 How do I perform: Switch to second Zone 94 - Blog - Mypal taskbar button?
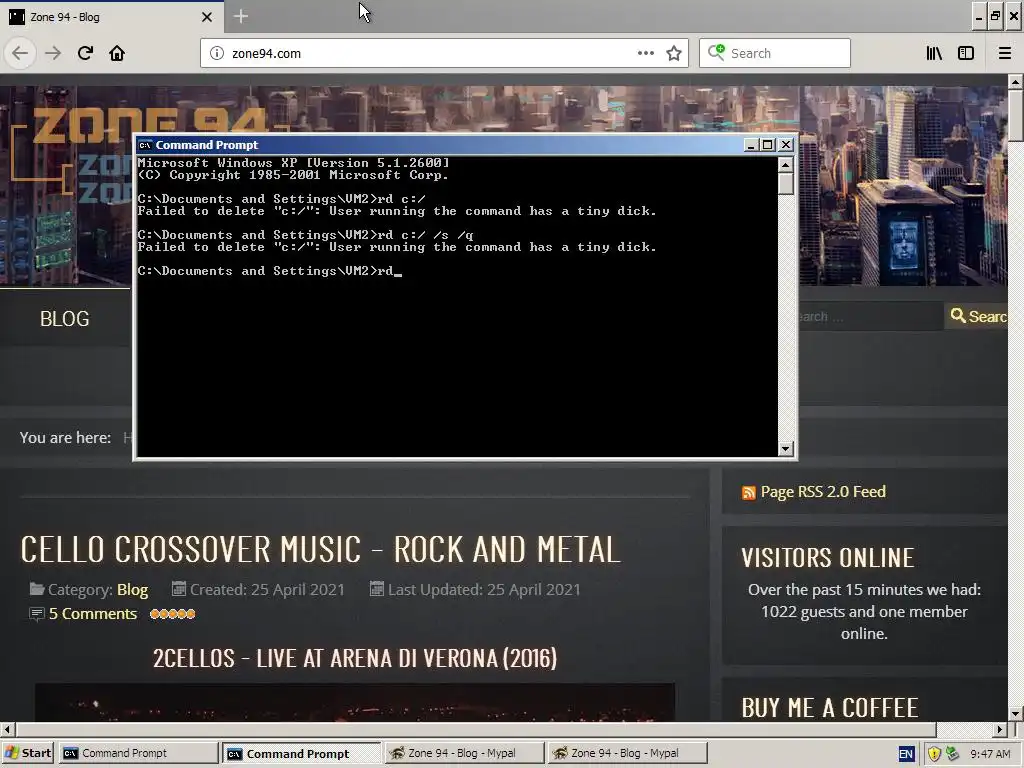627,753
